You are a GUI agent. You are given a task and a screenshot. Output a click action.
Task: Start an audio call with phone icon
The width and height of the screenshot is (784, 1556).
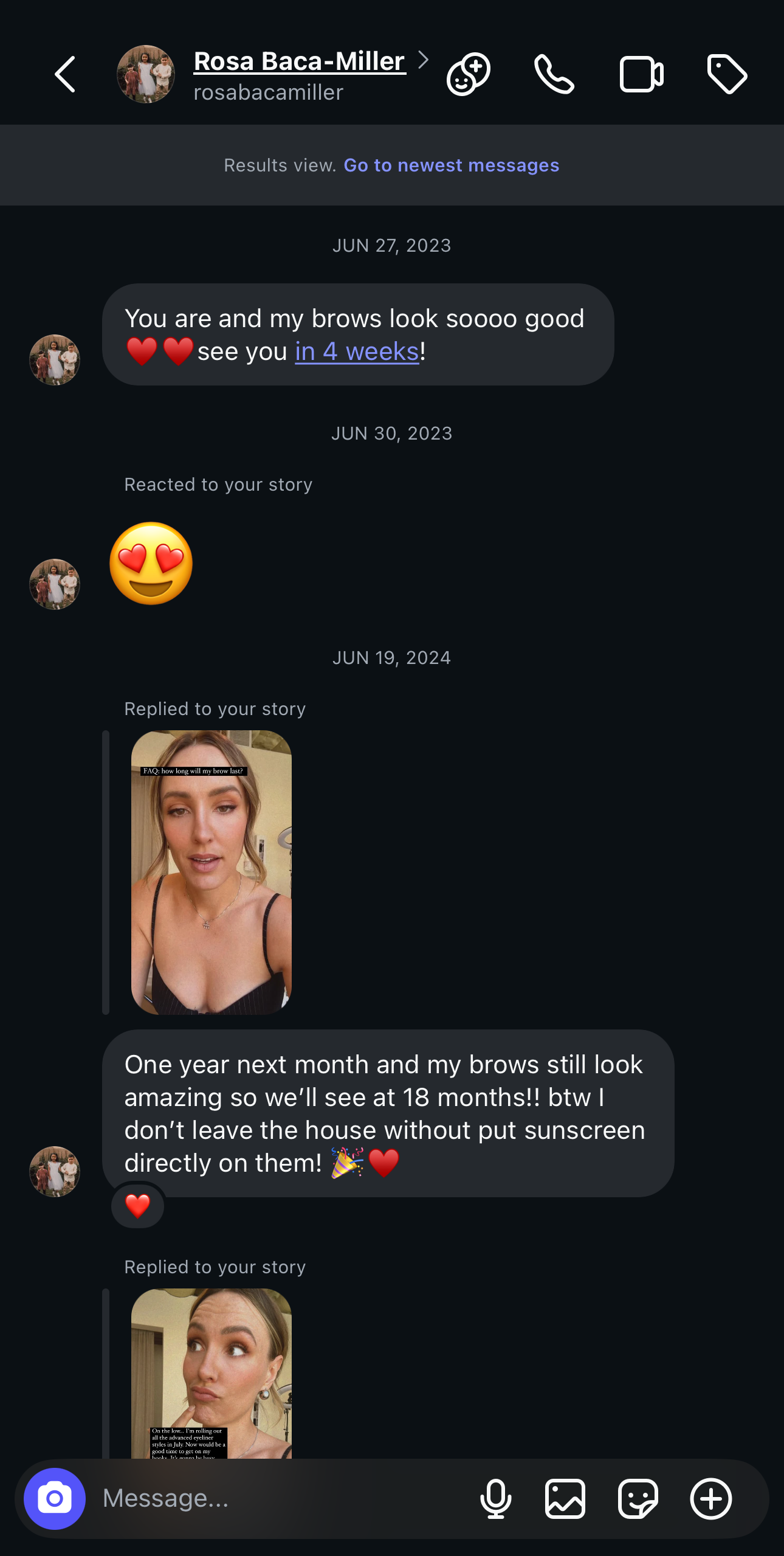click(554, 74)
